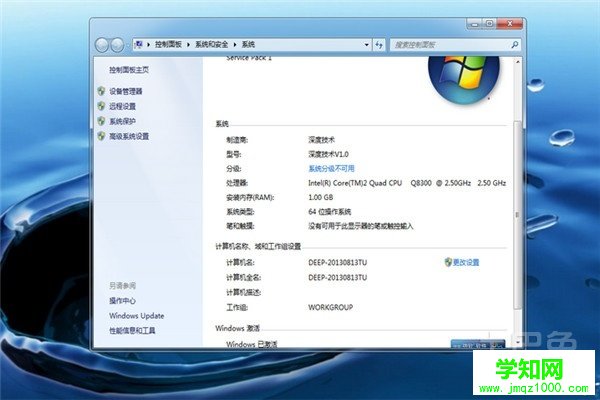Screen dimensions: 600x400
Task: Expand arrow after 系统和安全 breadcrumb
Action: (235, 45)
